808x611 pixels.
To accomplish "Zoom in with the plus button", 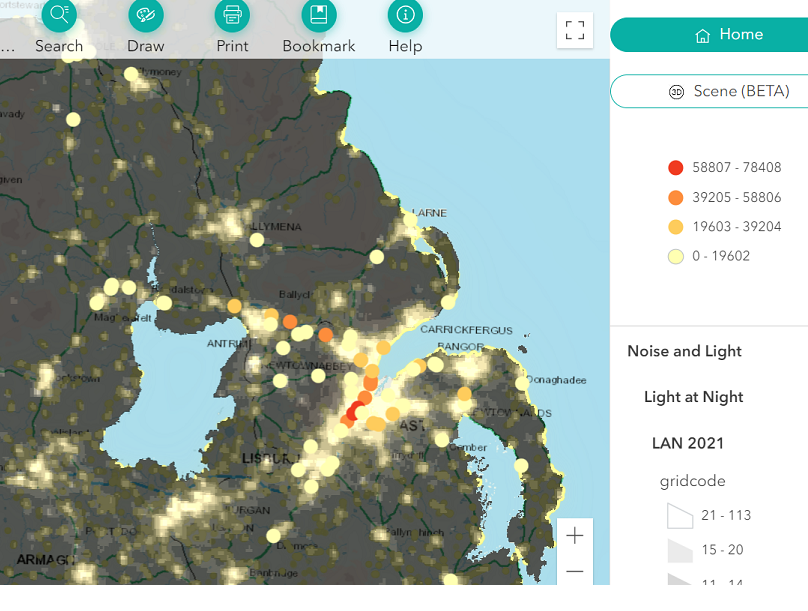I will (575, 536).
